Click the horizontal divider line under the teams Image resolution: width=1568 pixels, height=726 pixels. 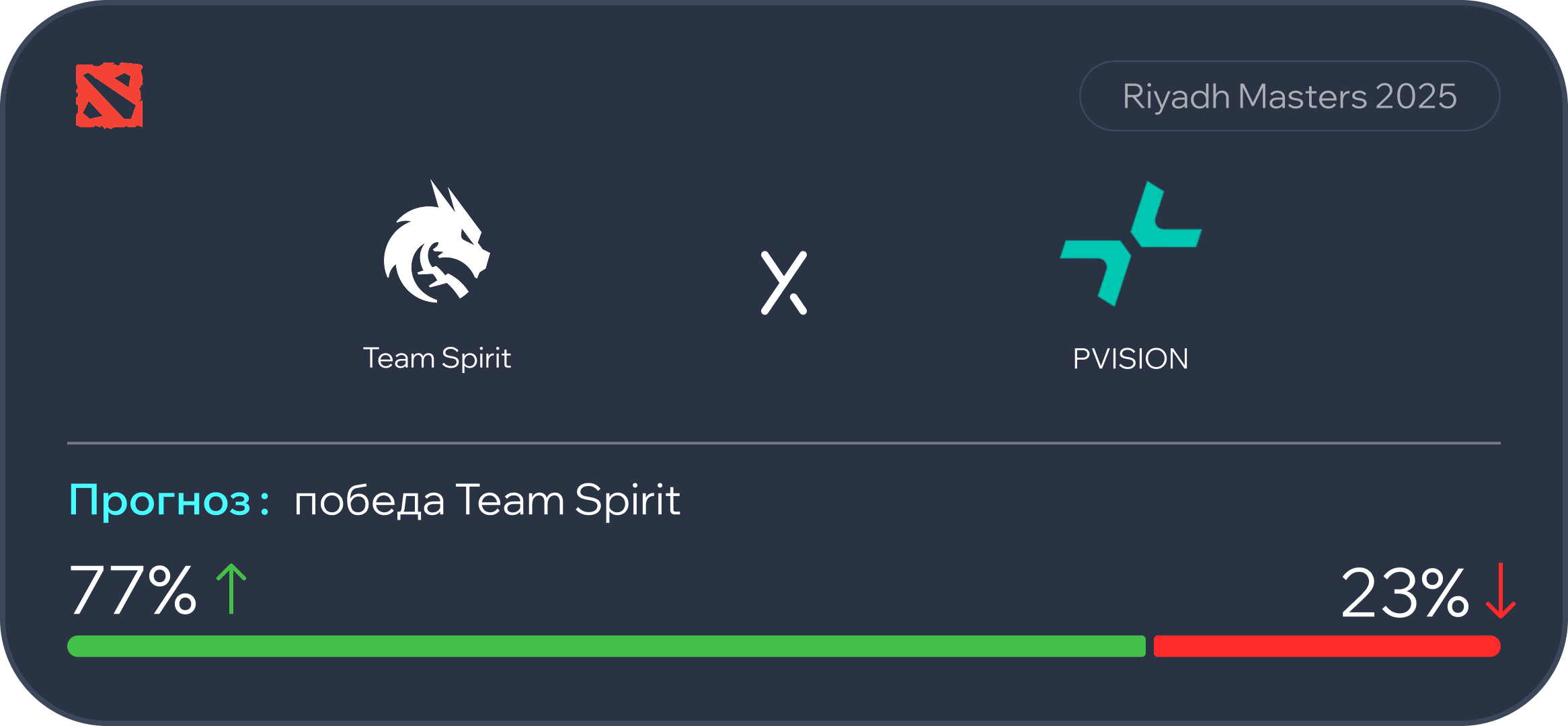(x=784, y=443)
